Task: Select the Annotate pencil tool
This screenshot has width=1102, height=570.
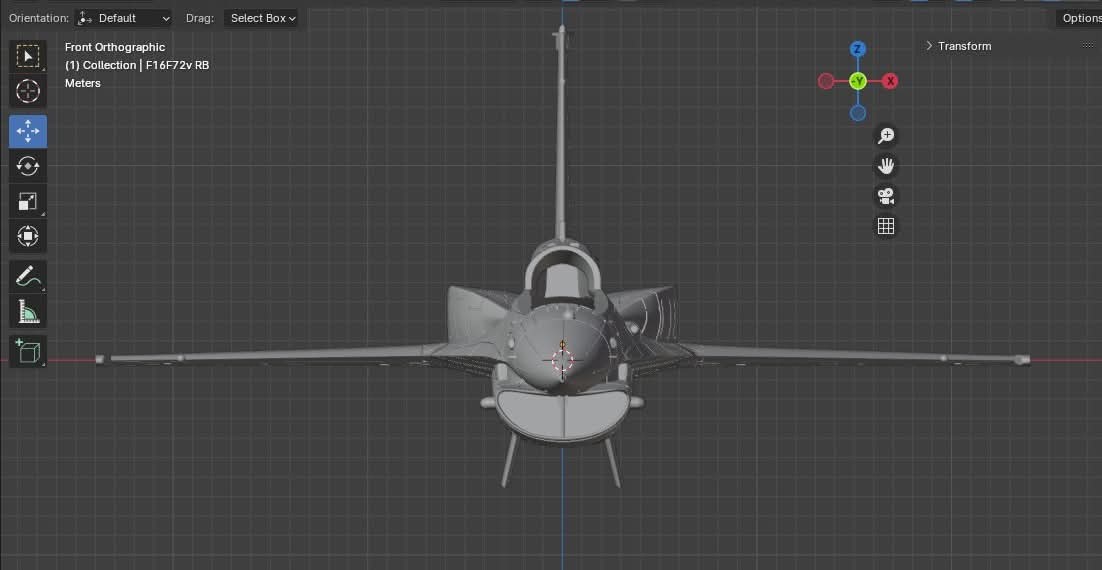Action: (x=27, y=276)
